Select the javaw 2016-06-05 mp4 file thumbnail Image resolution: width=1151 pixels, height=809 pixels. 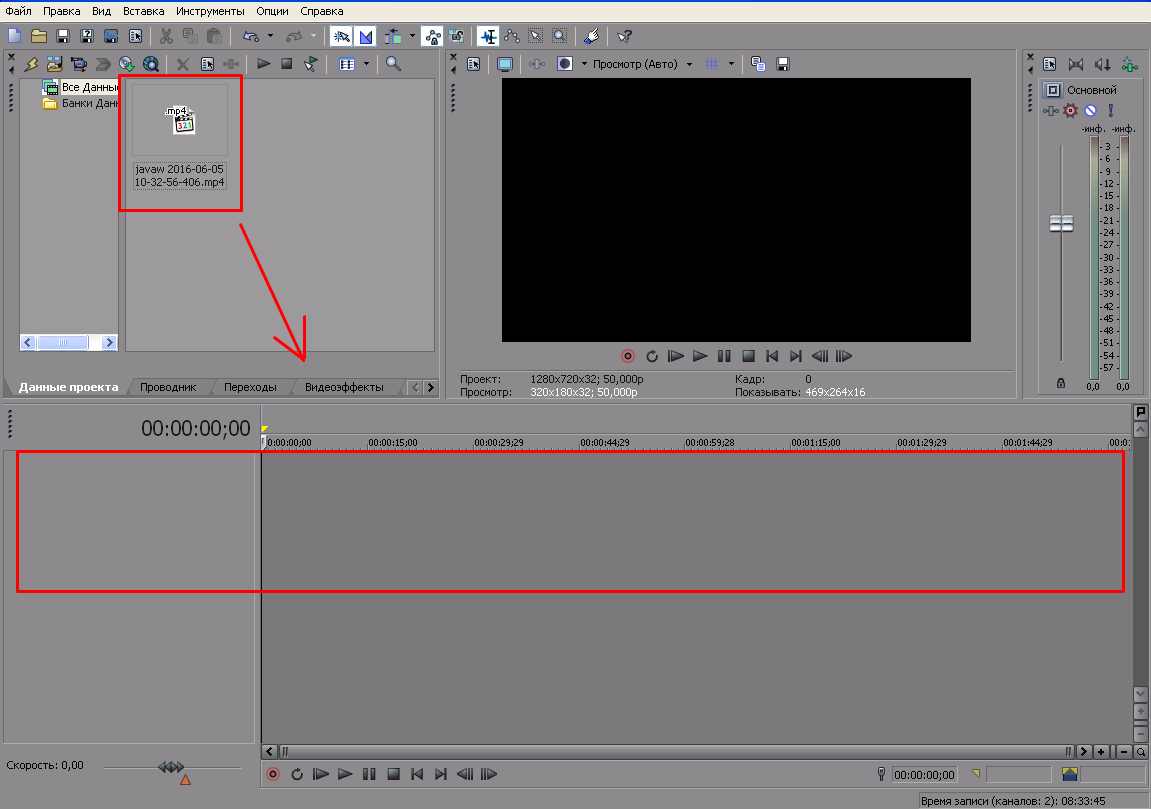180,120
